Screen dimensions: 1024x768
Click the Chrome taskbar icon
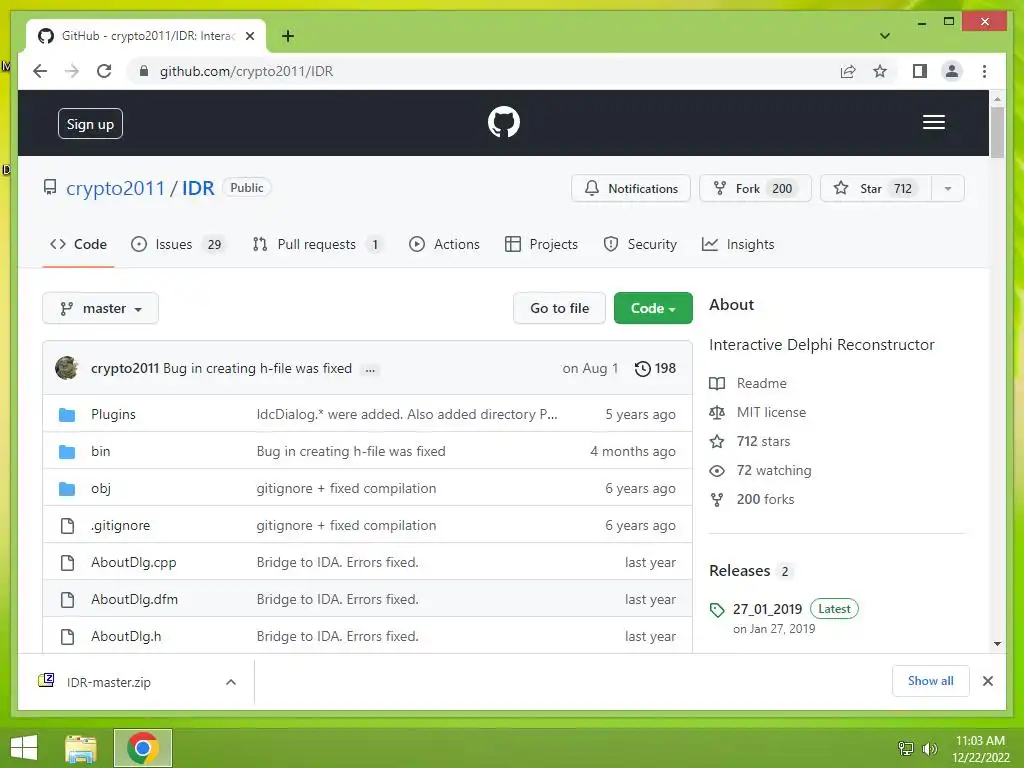(142, 748)
